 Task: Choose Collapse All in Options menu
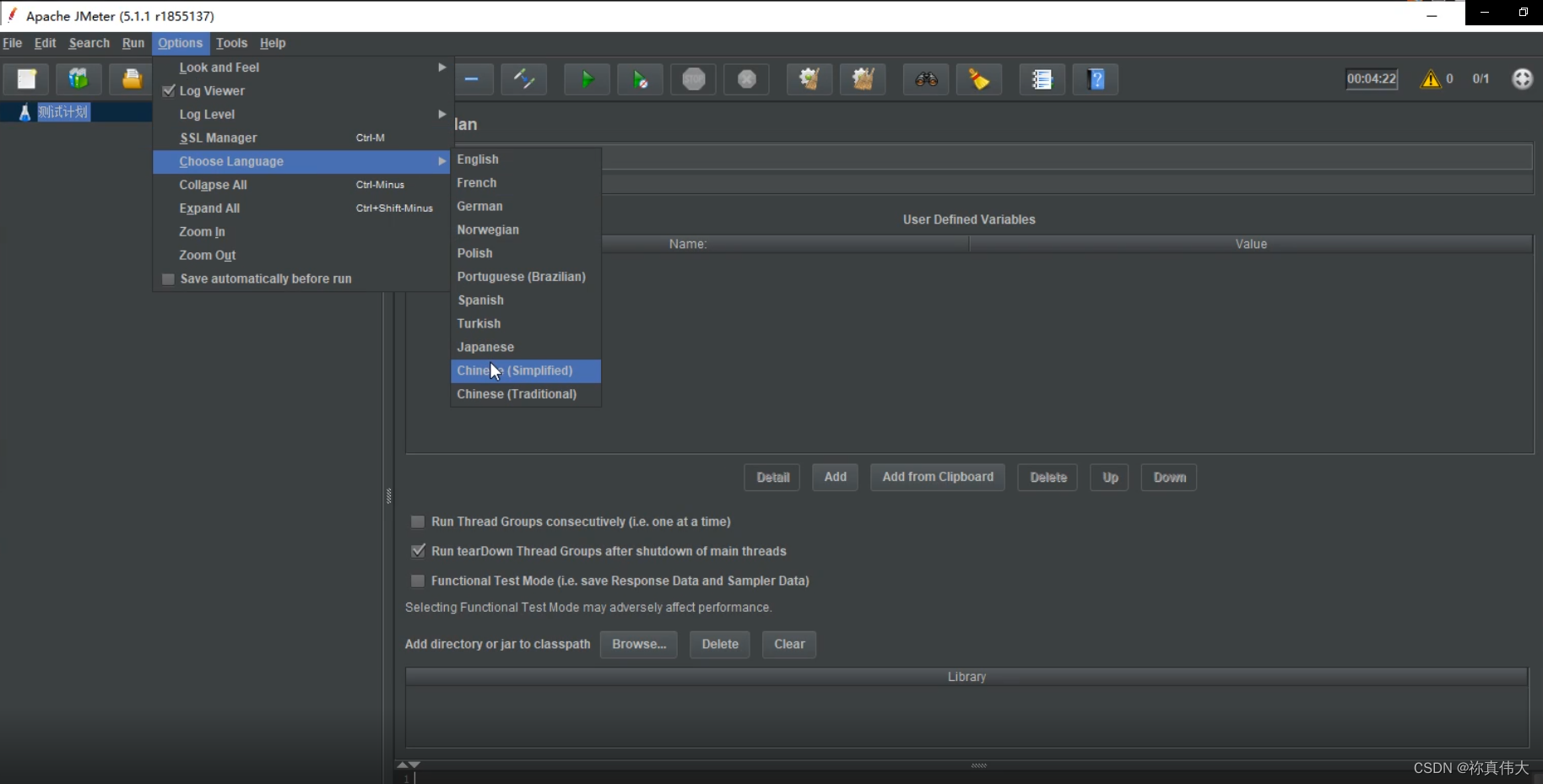pyautogui.click(x=302, y=185)
